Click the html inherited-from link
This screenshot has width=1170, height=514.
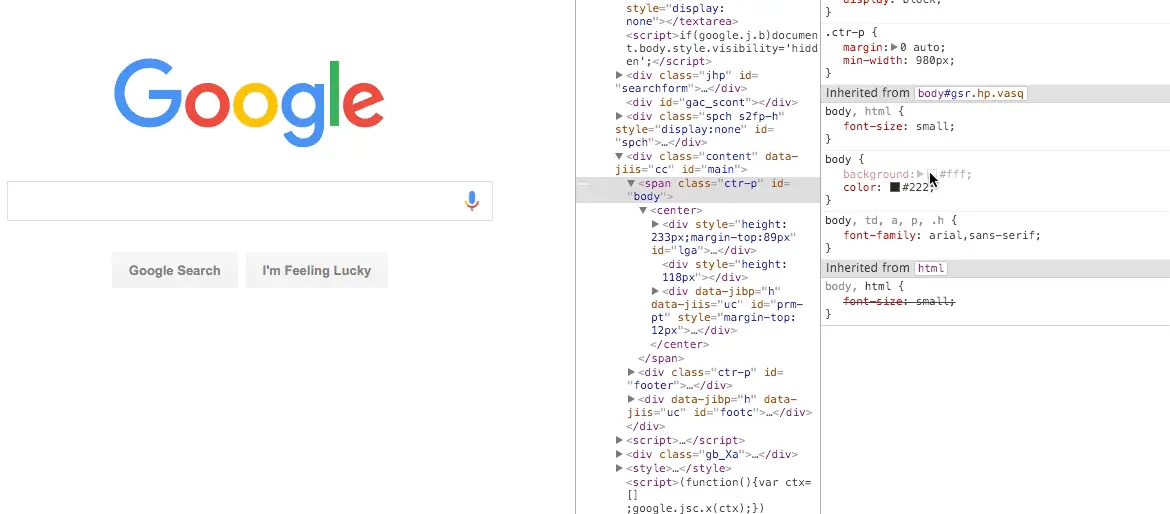[x=930, y=268]
